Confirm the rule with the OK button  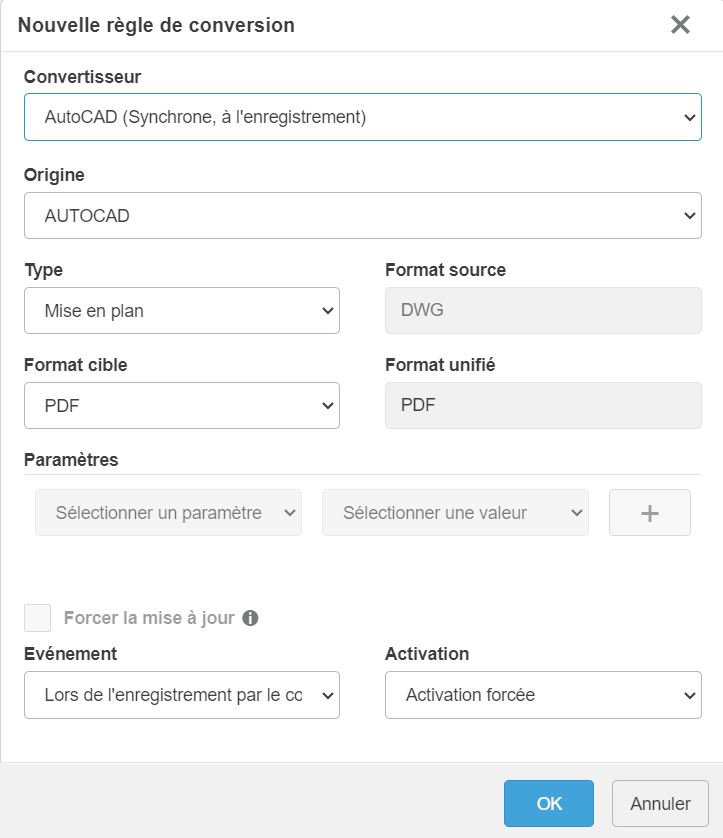pyautogui.click(x=549, y=803)
